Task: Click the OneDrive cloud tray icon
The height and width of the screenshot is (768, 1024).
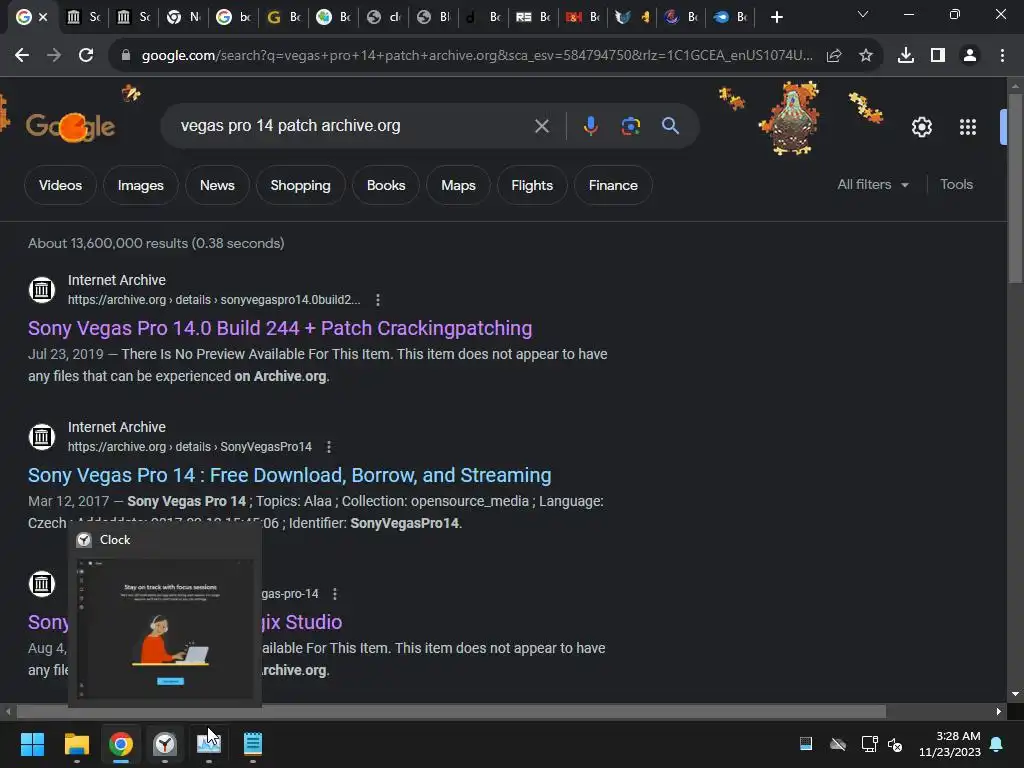Action: pos(838,744)
